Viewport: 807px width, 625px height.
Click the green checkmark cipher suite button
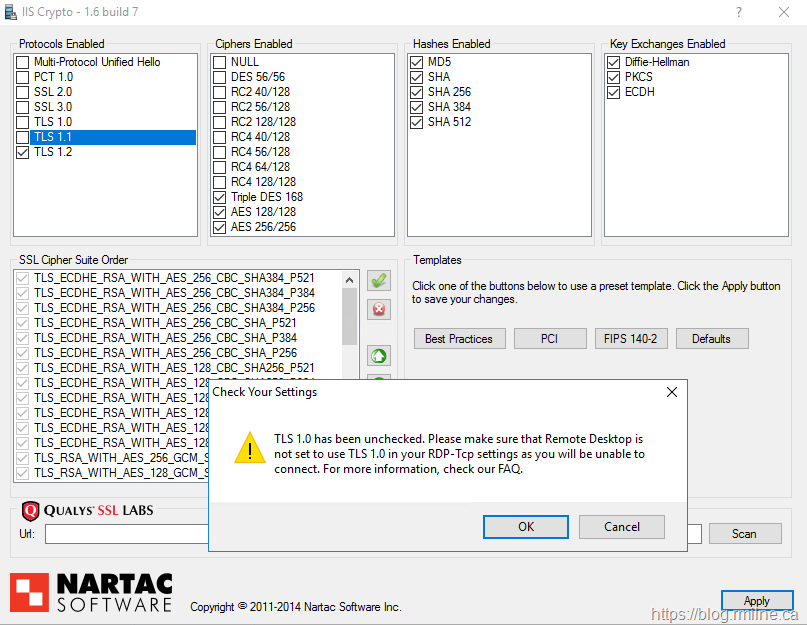[379, 281]
